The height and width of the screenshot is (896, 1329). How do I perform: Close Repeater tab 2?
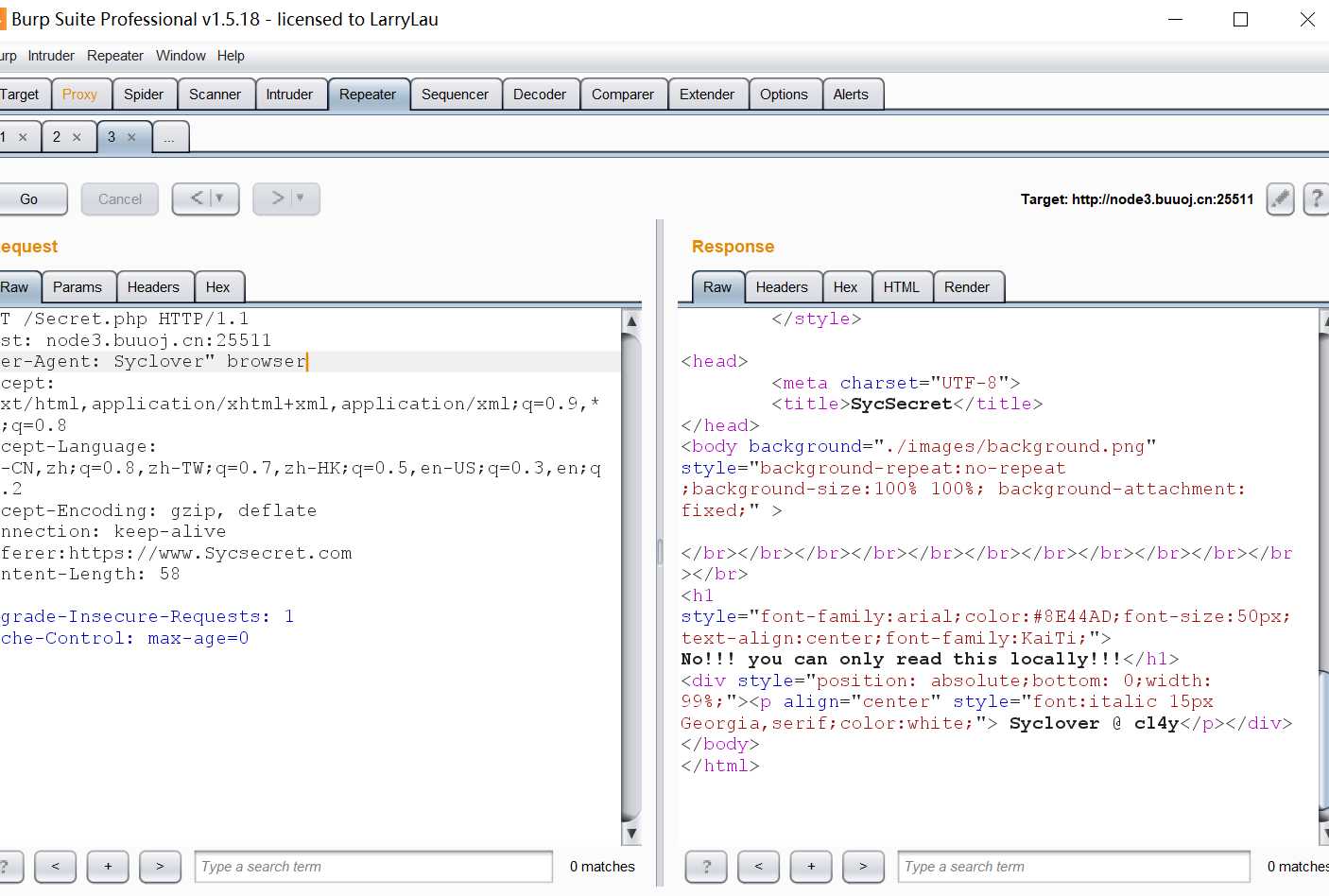77,137
